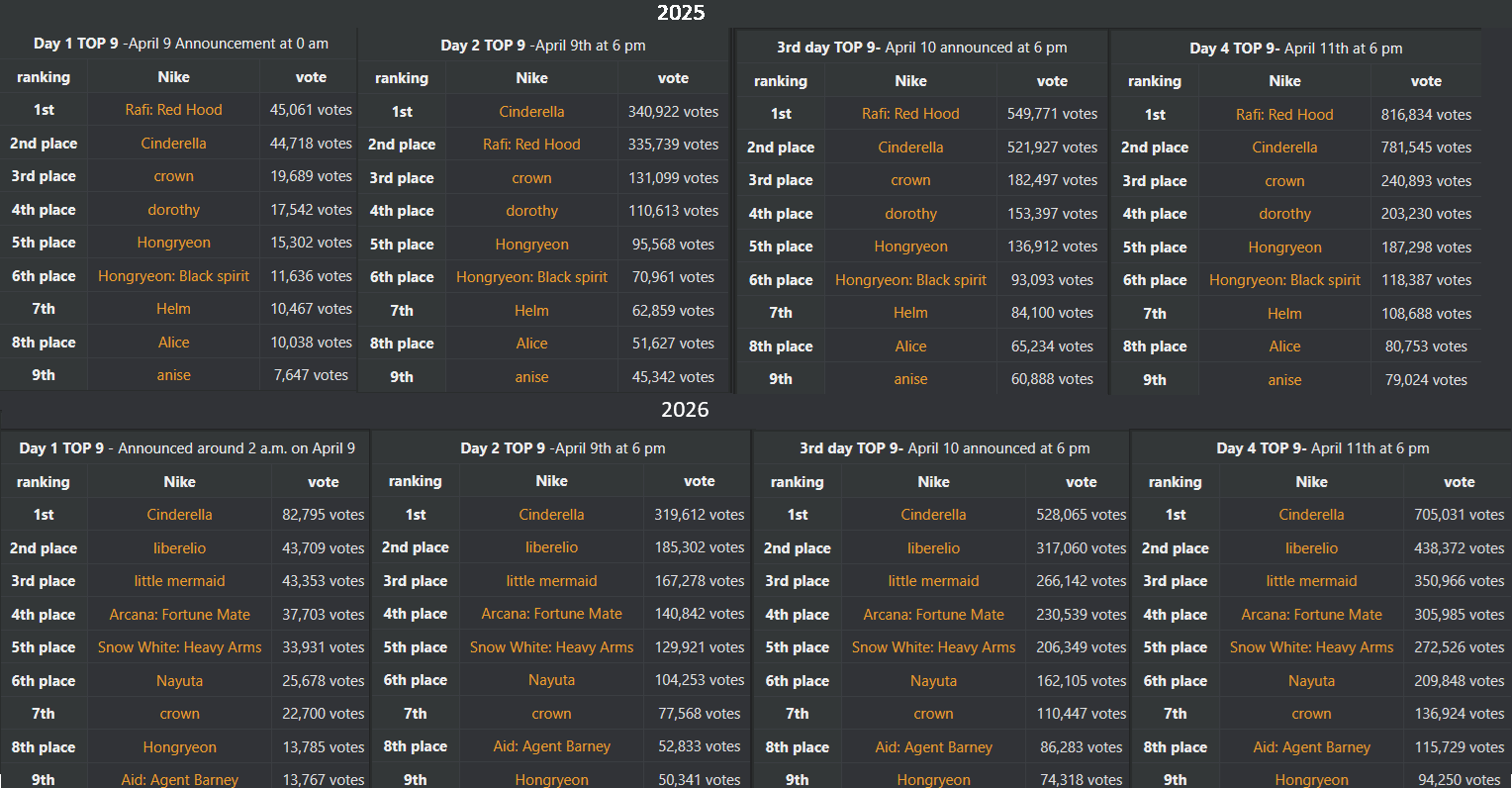The height and width of the screenshot is (788, 1512).
Task: Select the '335,739 votes' value
Action: [x=673, y=145]
